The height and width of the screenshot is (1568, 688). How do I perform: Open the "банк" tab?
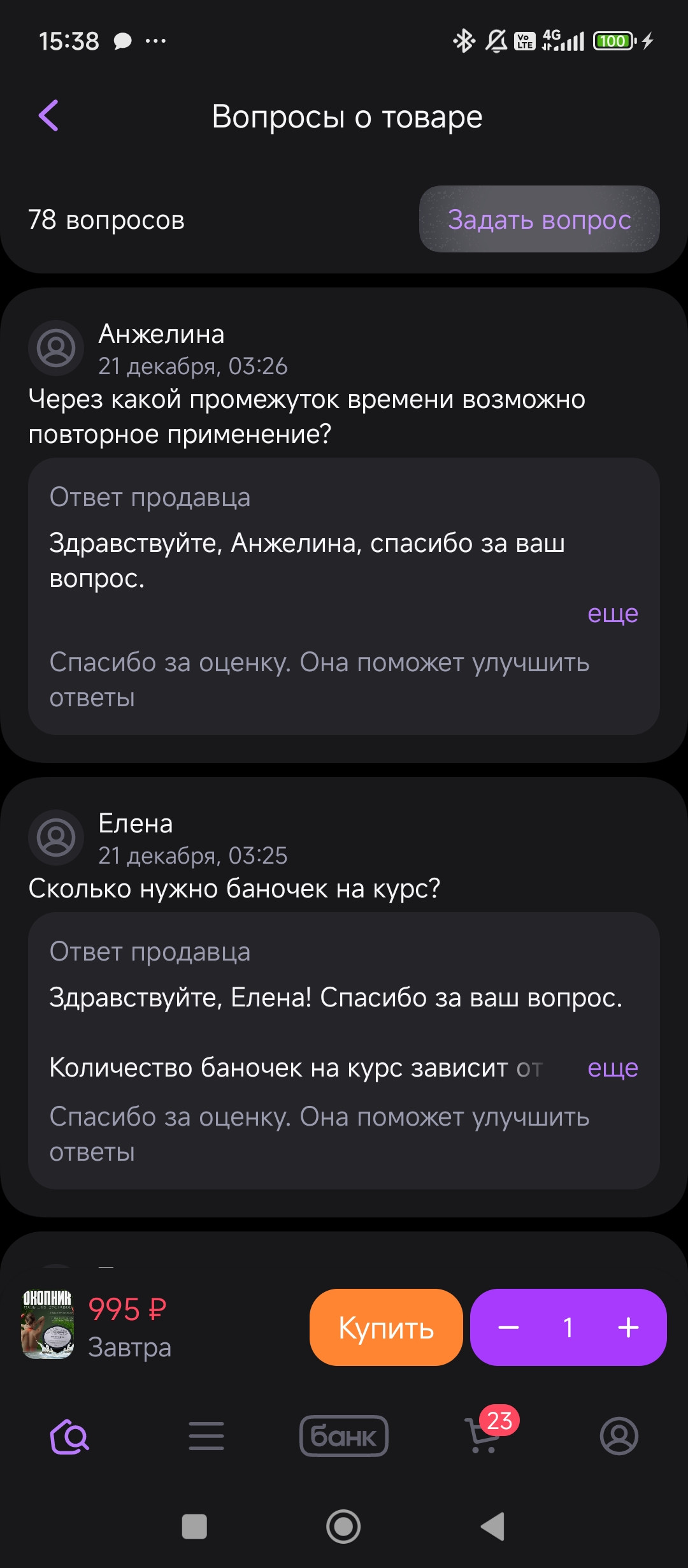344,1437
